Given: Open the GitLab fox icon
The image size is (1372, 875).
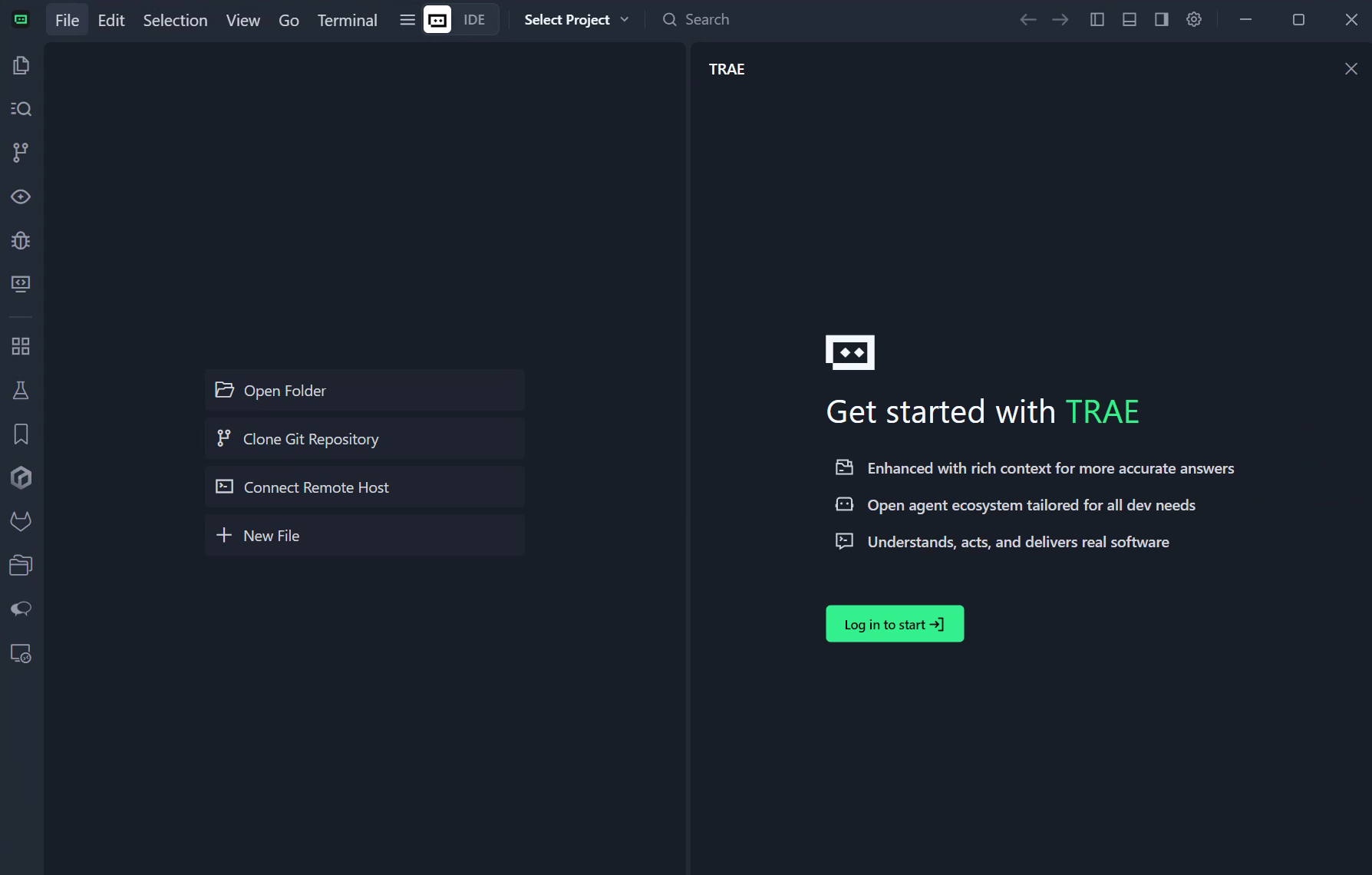Looking at the screenshot, I should tap(21, 522).
